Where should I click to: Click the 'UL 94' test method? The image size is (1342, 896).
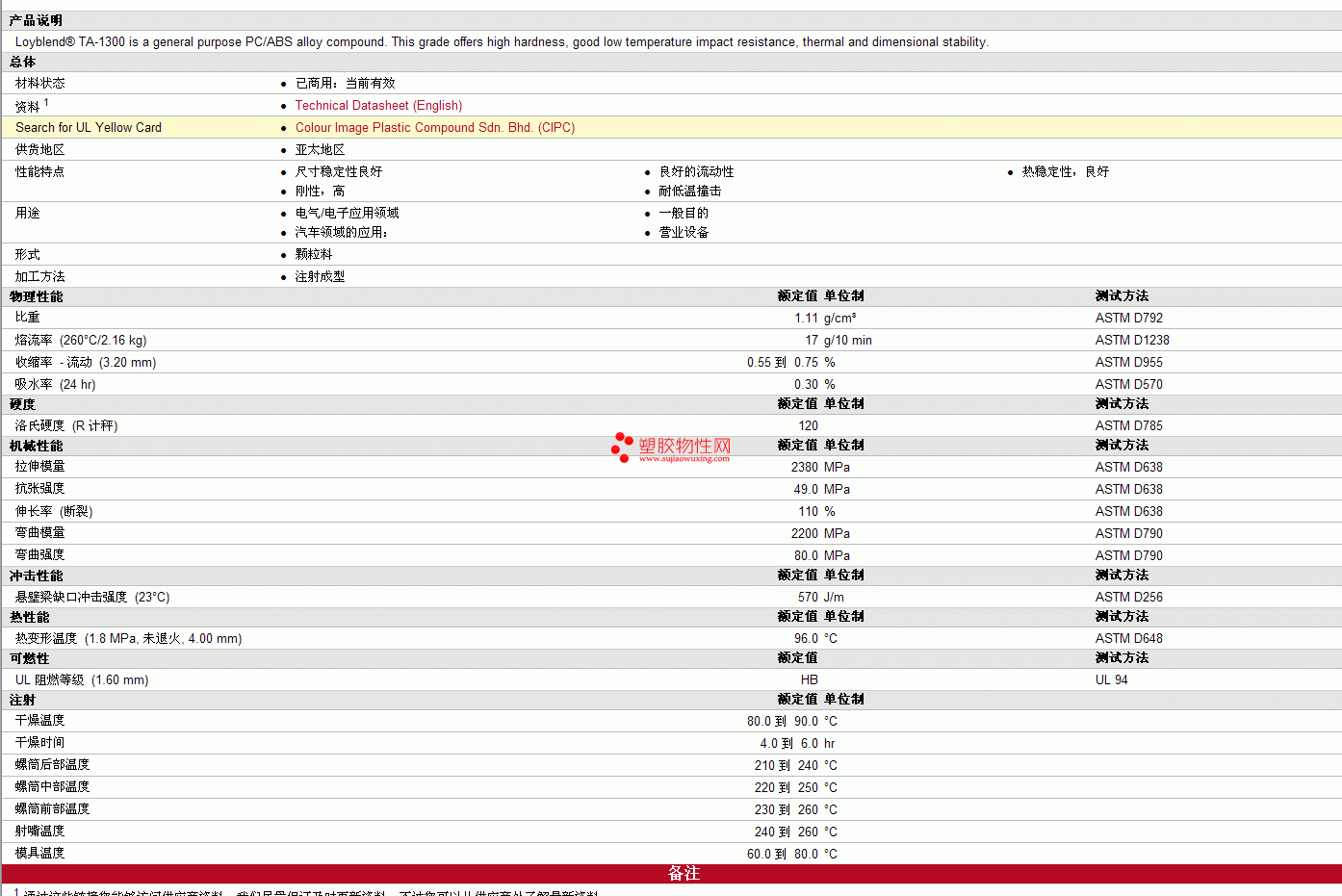pos(1112,680)
